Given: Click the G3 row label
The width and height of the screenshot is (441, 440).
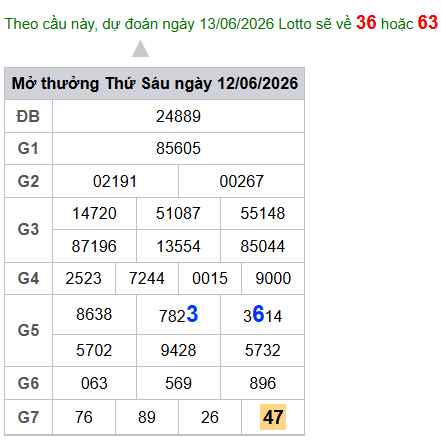Looking at the screenshot, I should (x=28, y=230).
